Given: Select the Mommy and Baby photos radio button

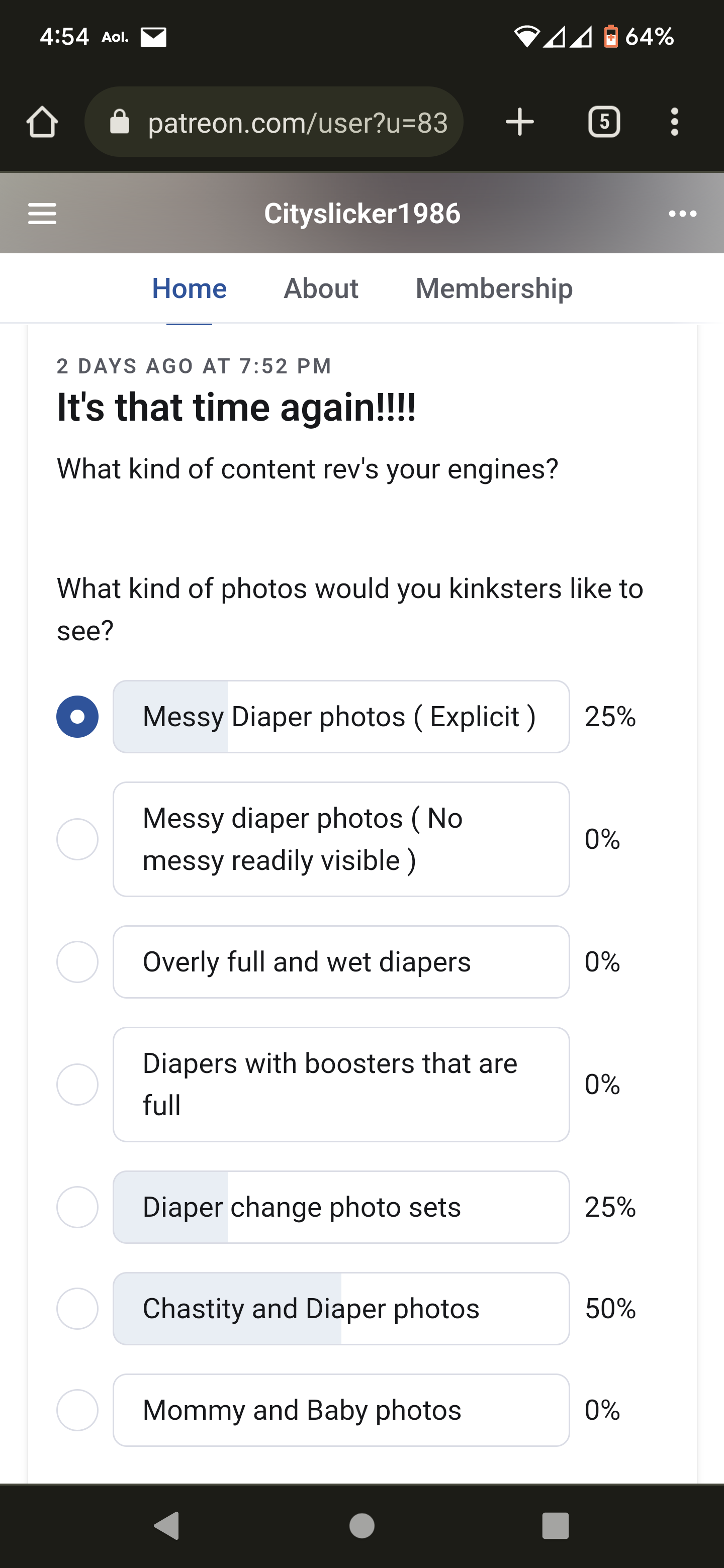Looking at the screenshot, I should tap(77, 1410).
